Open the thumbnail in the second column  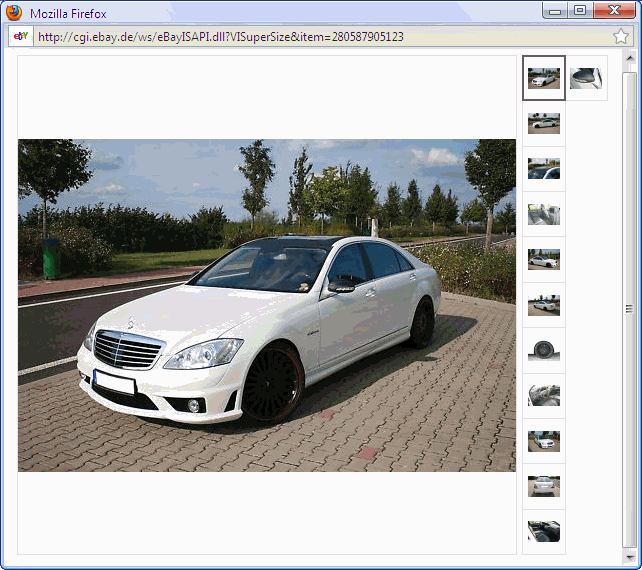pyautogui.click(x=586, y=78)
